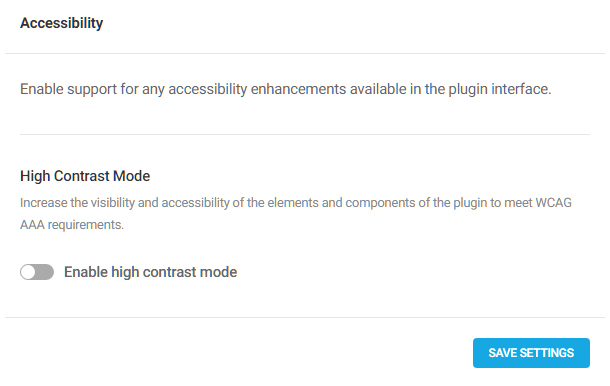Click the word 'SETTINGS' on the blue button
Viewport: 610px width, 386px height.
pyautogui.click(x=547, y=353)
